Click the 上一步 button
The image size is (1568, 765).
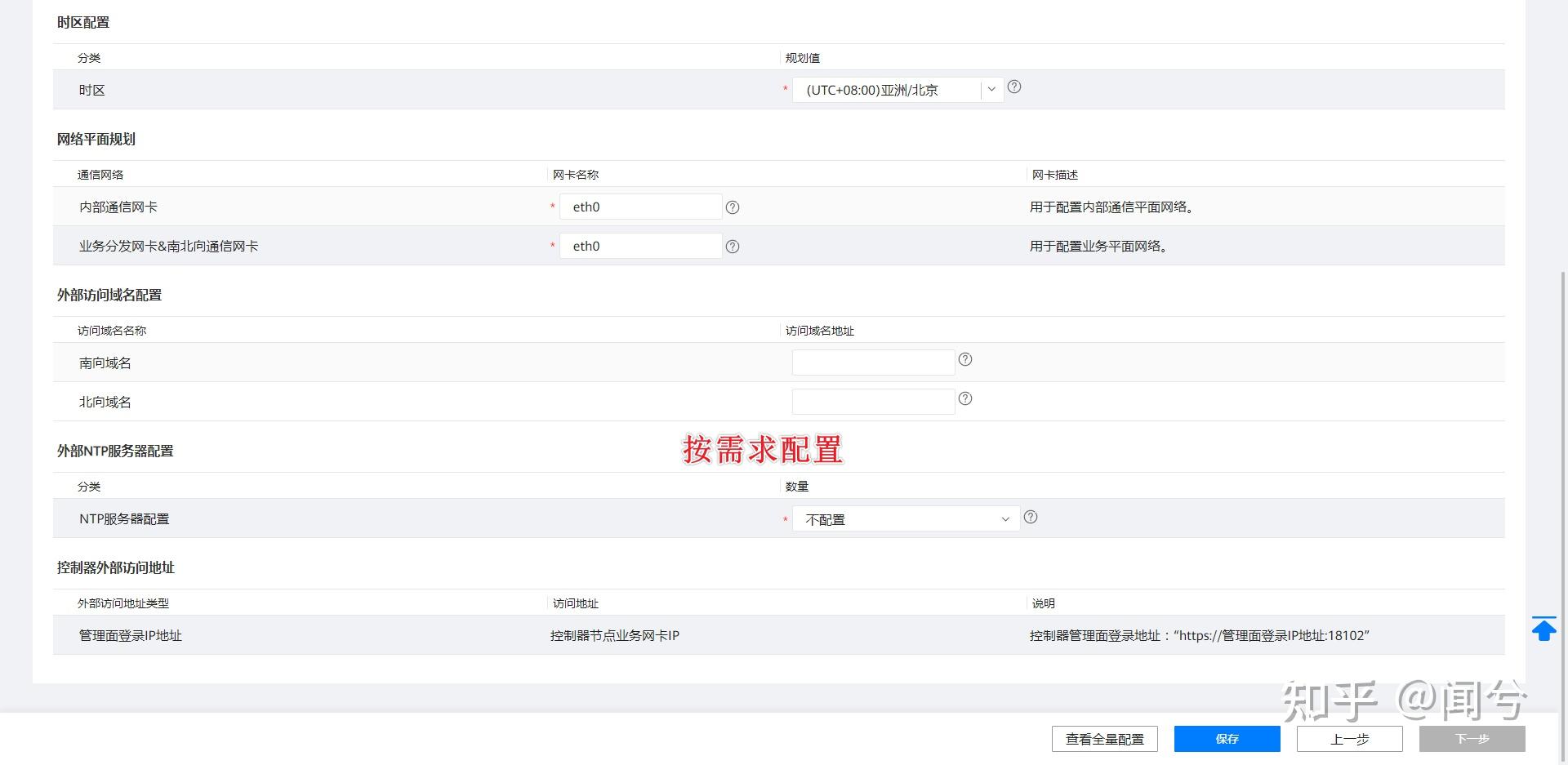click(1351, 739)
